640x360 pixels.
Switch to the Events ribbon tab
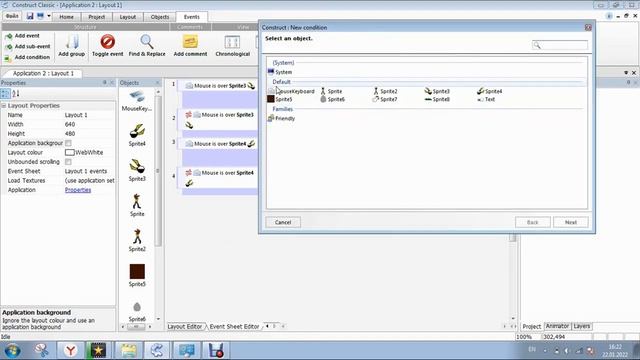pyautogui.click(x=191, y=17)
